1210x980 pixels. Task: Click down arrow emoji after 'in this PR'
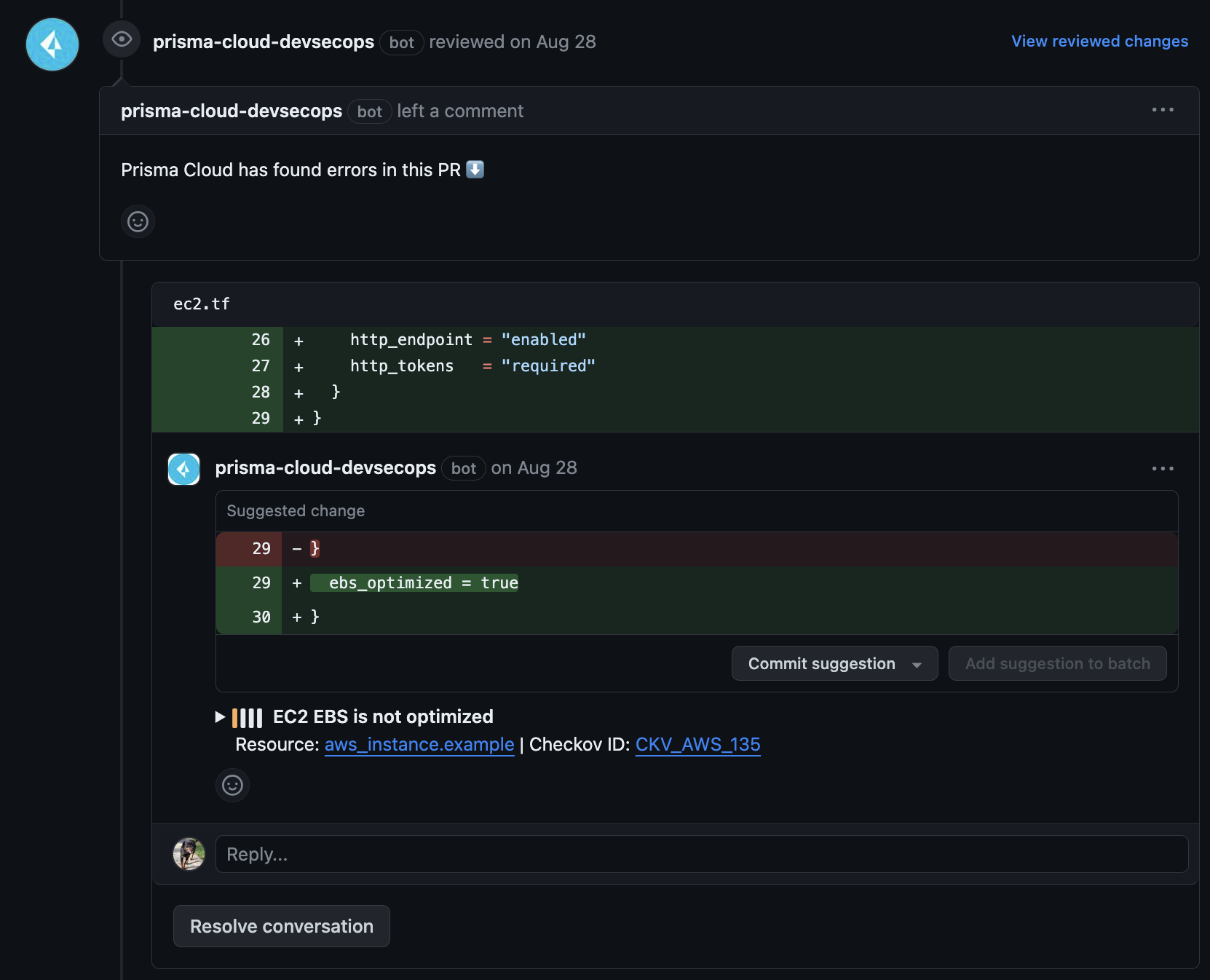click(x=475, y=170)
